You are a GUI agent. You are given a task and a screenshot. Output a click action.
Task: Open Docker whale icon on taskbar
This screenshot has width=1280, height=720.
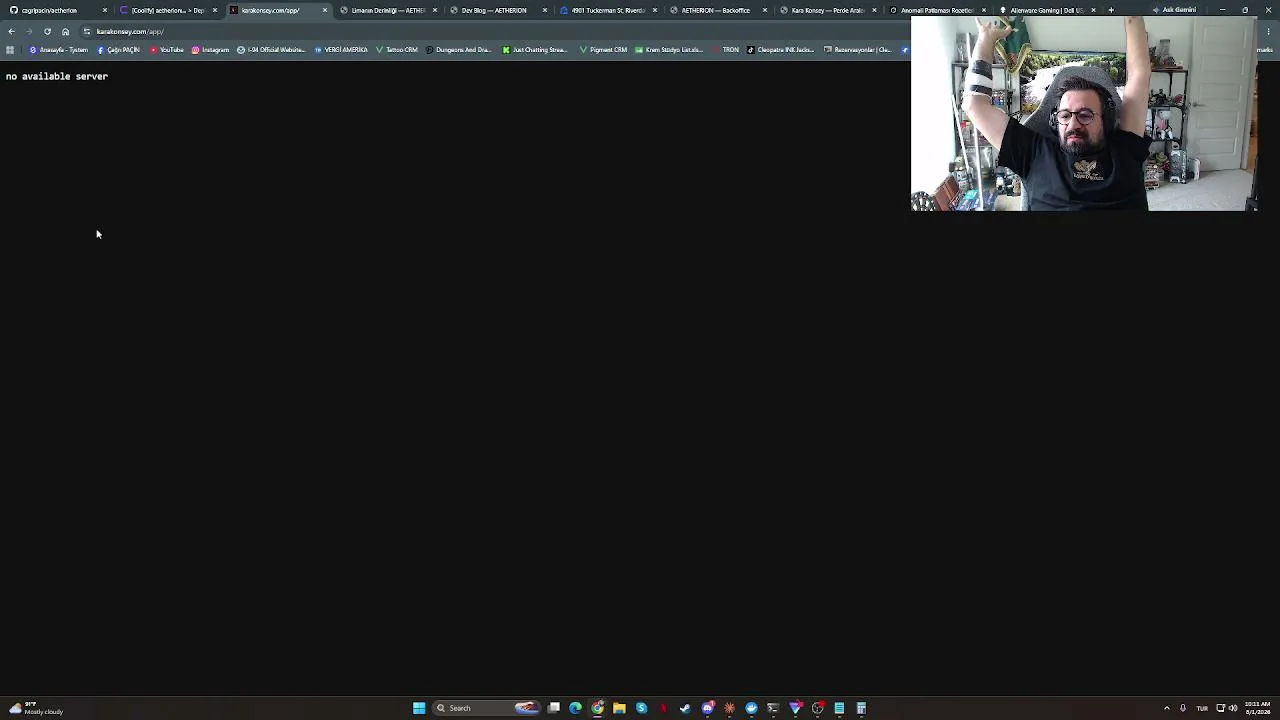pos(751,708)
